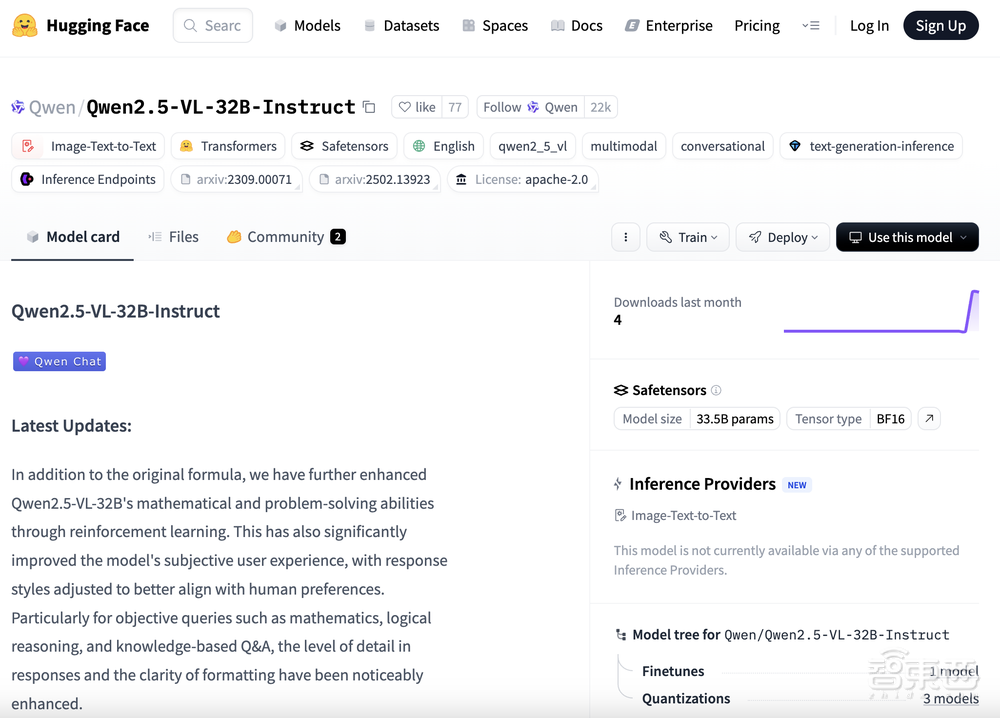Like the model with the heart button

coord(417,107)
